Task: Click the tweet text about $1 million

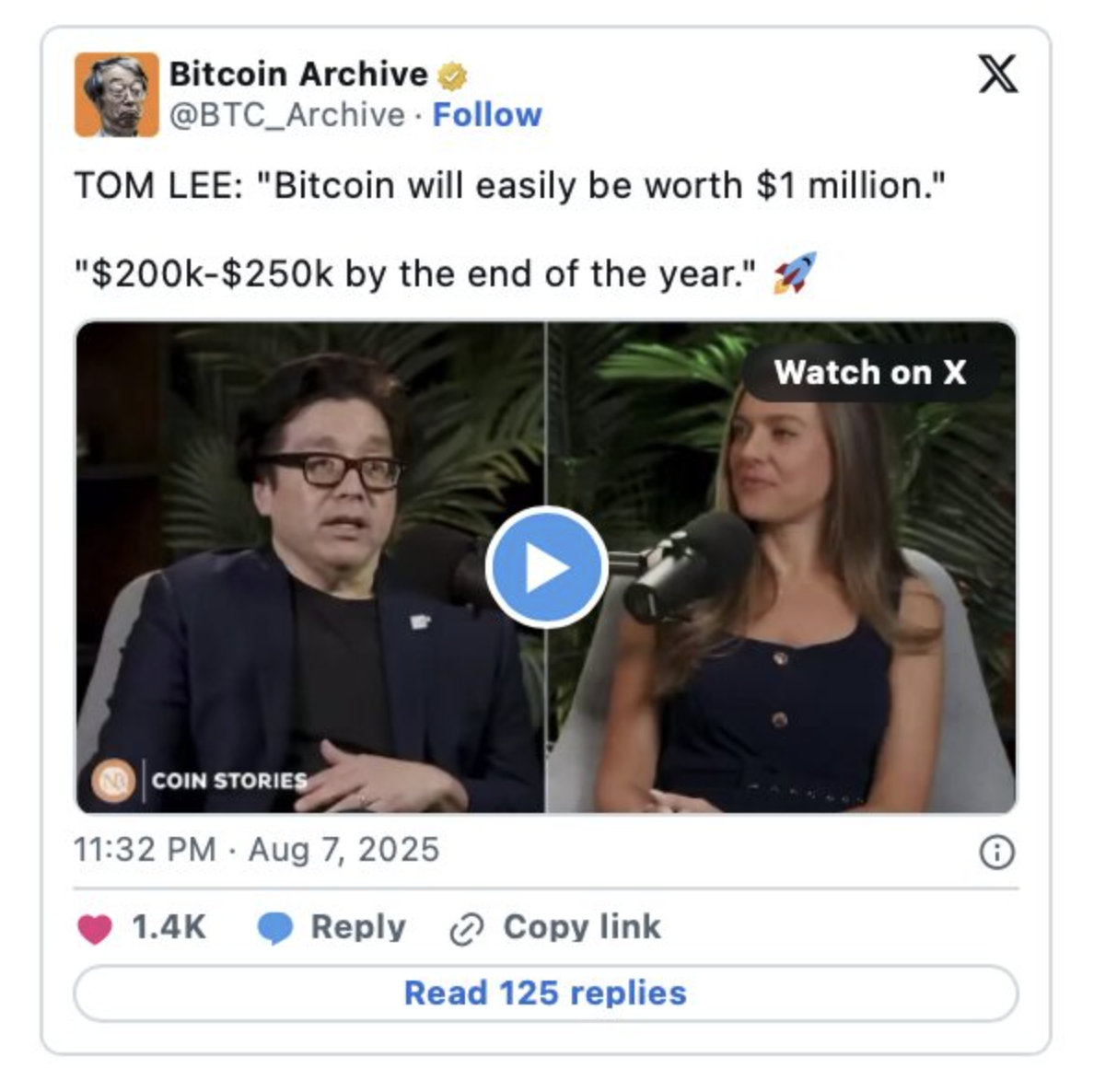Action: coord(510,186)
